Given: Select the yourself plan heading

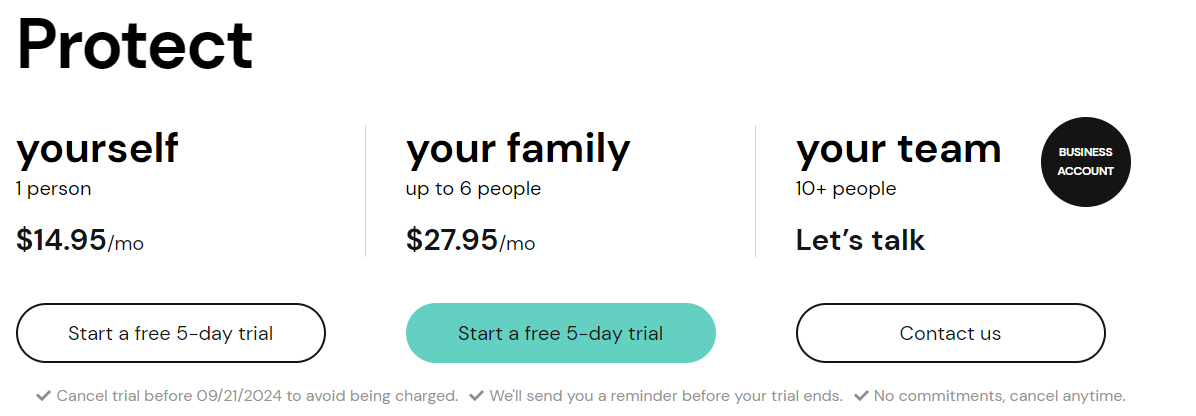Looking at the screenshot, I should click(x=97, y=149).
